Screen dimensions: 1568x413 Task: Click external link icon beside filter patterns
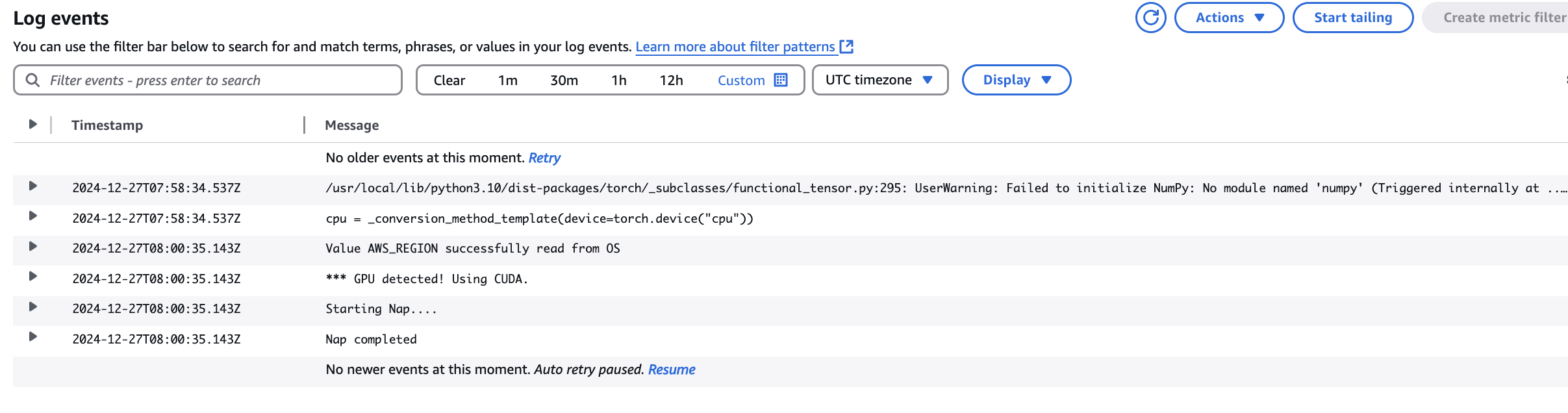click(x=846, y=47)
